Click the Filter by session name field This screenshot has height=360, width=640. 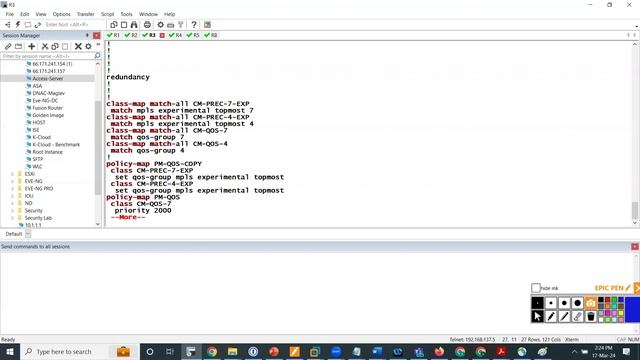[x=47, y=56]
